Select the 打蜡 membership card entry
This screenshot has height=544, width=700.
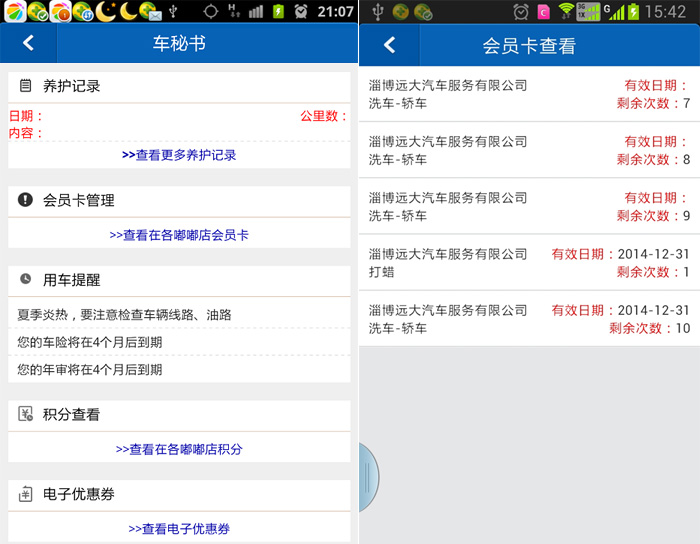click(x=529, y=262)
